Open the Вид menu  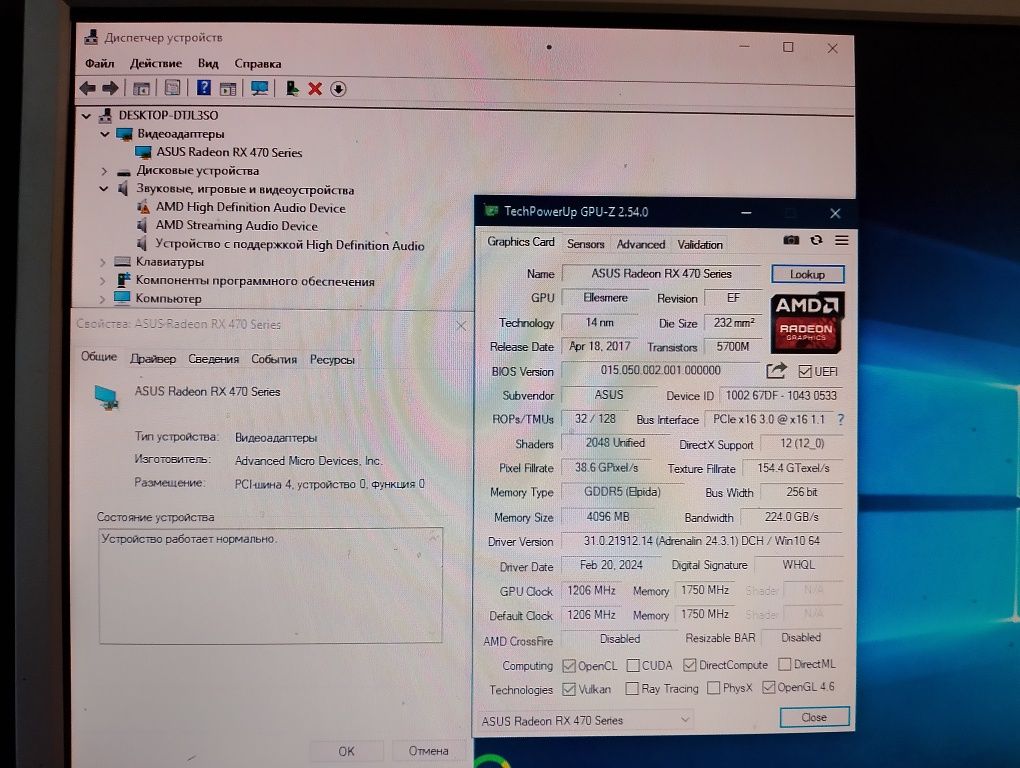pos(208,64)
